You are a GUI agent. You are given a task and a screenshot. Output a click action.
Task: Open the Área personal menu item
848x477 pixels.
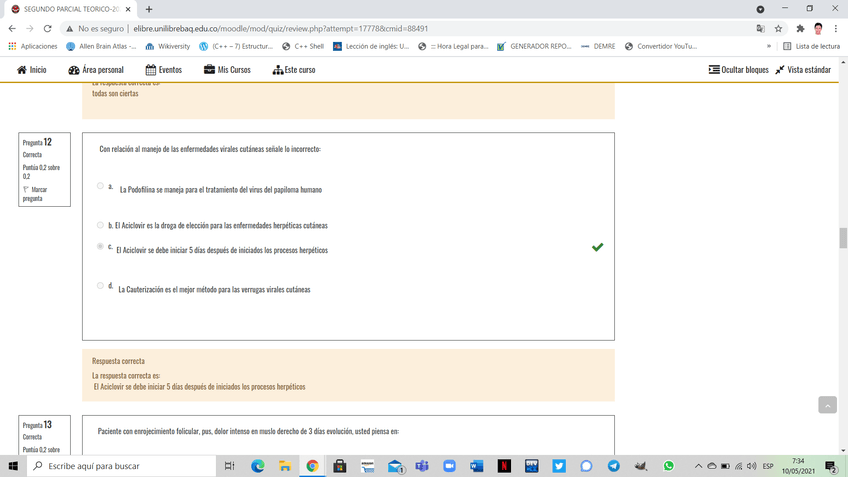click(96, 70)
